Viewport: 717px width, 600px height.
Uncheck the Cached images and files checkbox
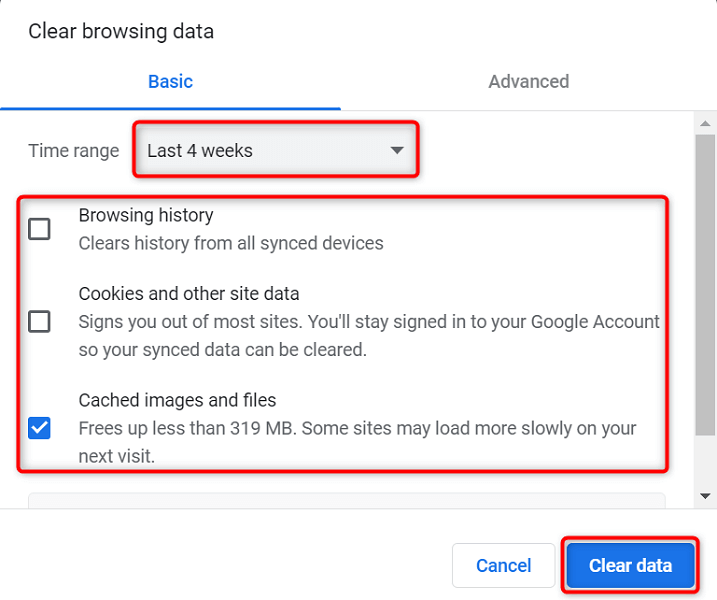39,428
